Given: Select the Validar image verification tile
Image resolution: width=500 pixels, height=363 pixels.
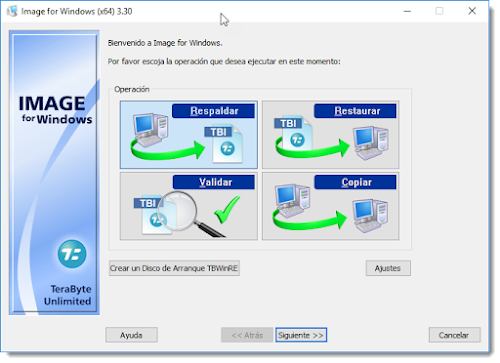Looking at the screenshot, I should click(189, 206).
